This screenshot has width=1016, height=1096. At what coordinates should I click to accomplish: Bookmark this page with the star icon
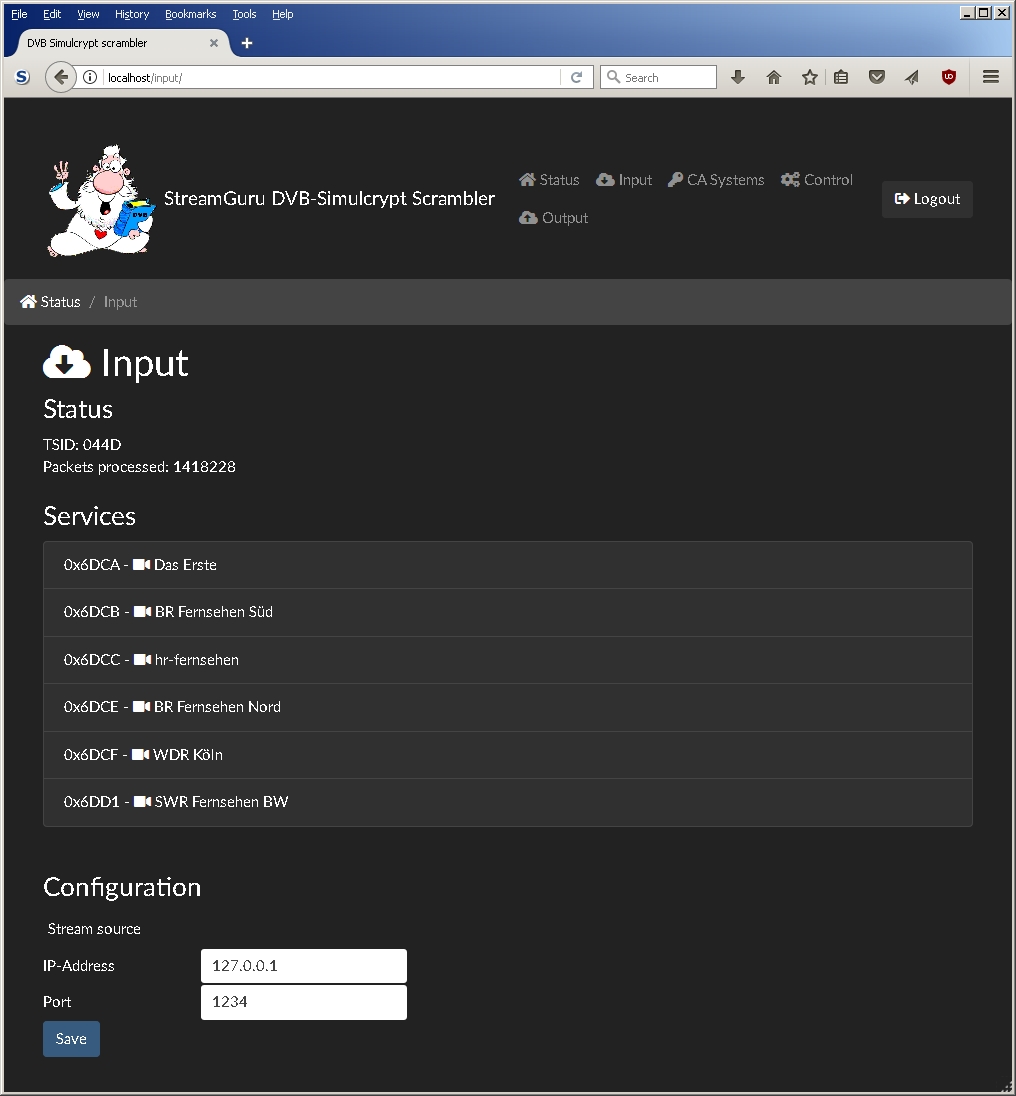tap(809, 78)
